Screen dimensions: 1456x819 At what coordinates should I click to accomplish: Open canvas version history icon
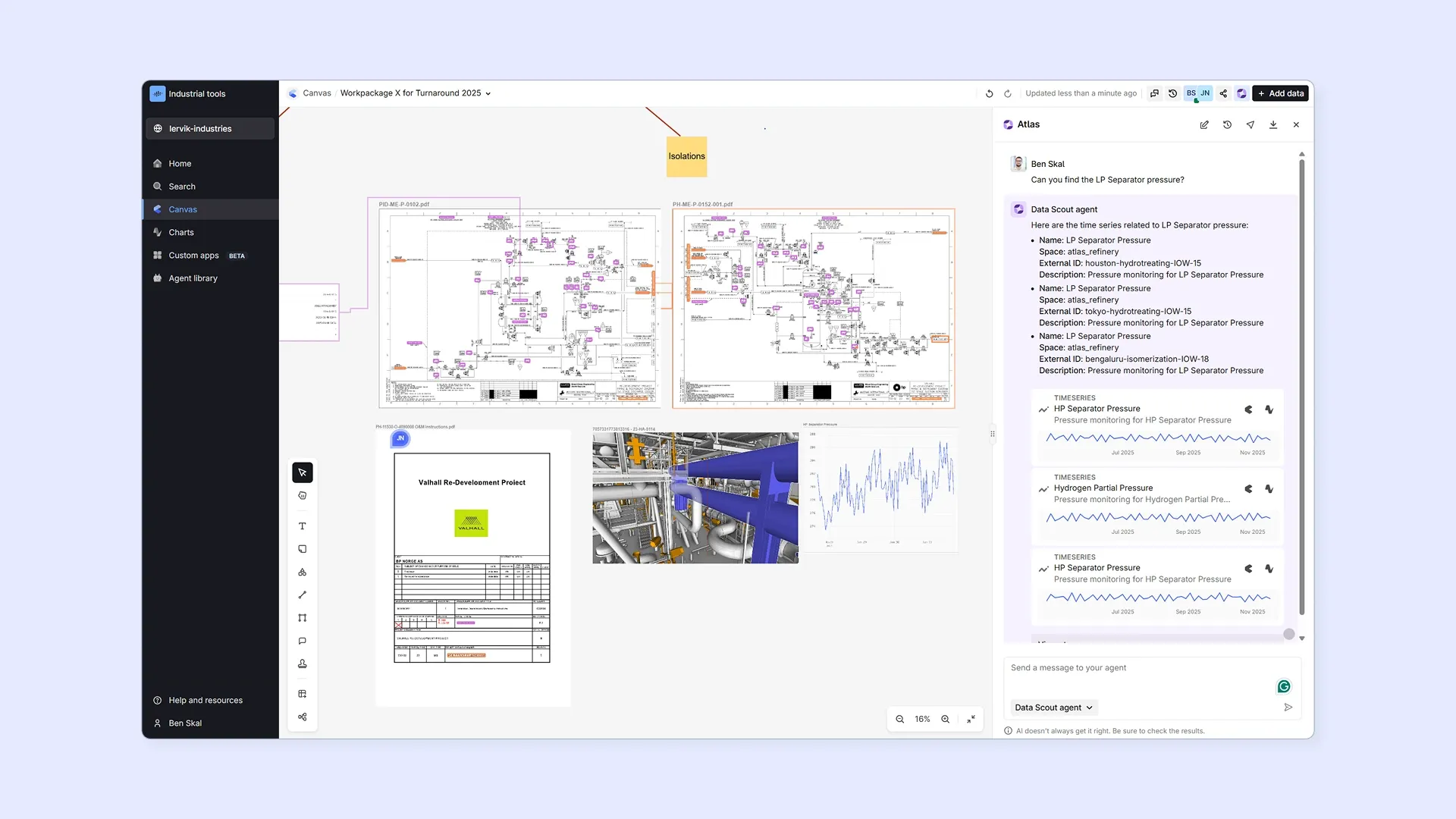[1172, 93]
